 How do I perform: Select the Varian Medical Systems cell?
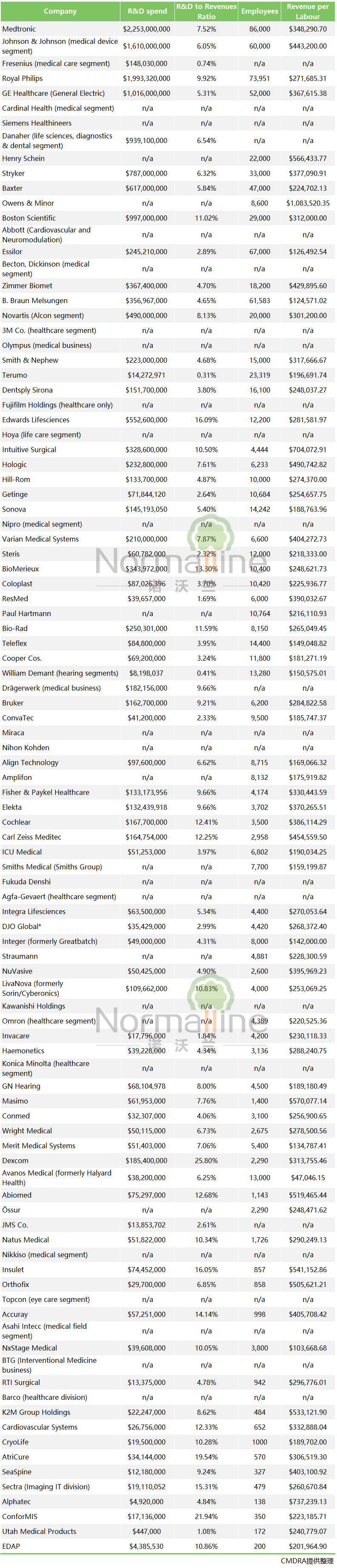click(x=41, y=539)
